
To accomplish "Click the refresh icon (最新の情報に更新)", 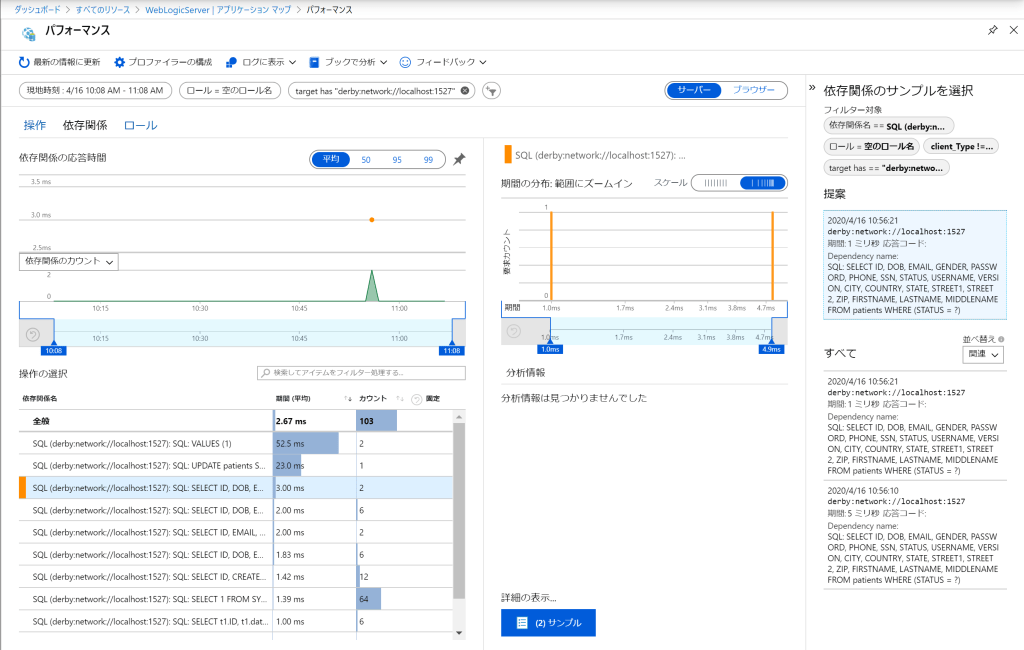I will point(24,62).
